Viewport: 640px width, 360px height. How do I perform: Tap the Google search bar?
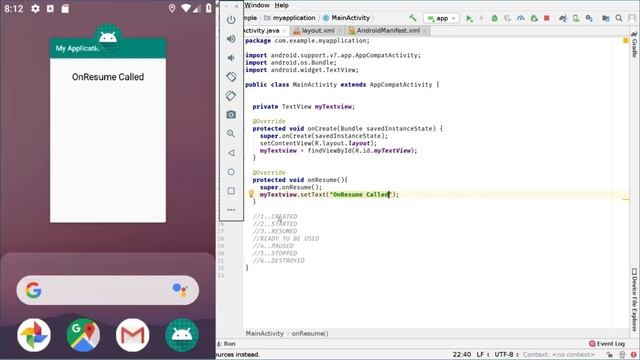pos(108,290)
